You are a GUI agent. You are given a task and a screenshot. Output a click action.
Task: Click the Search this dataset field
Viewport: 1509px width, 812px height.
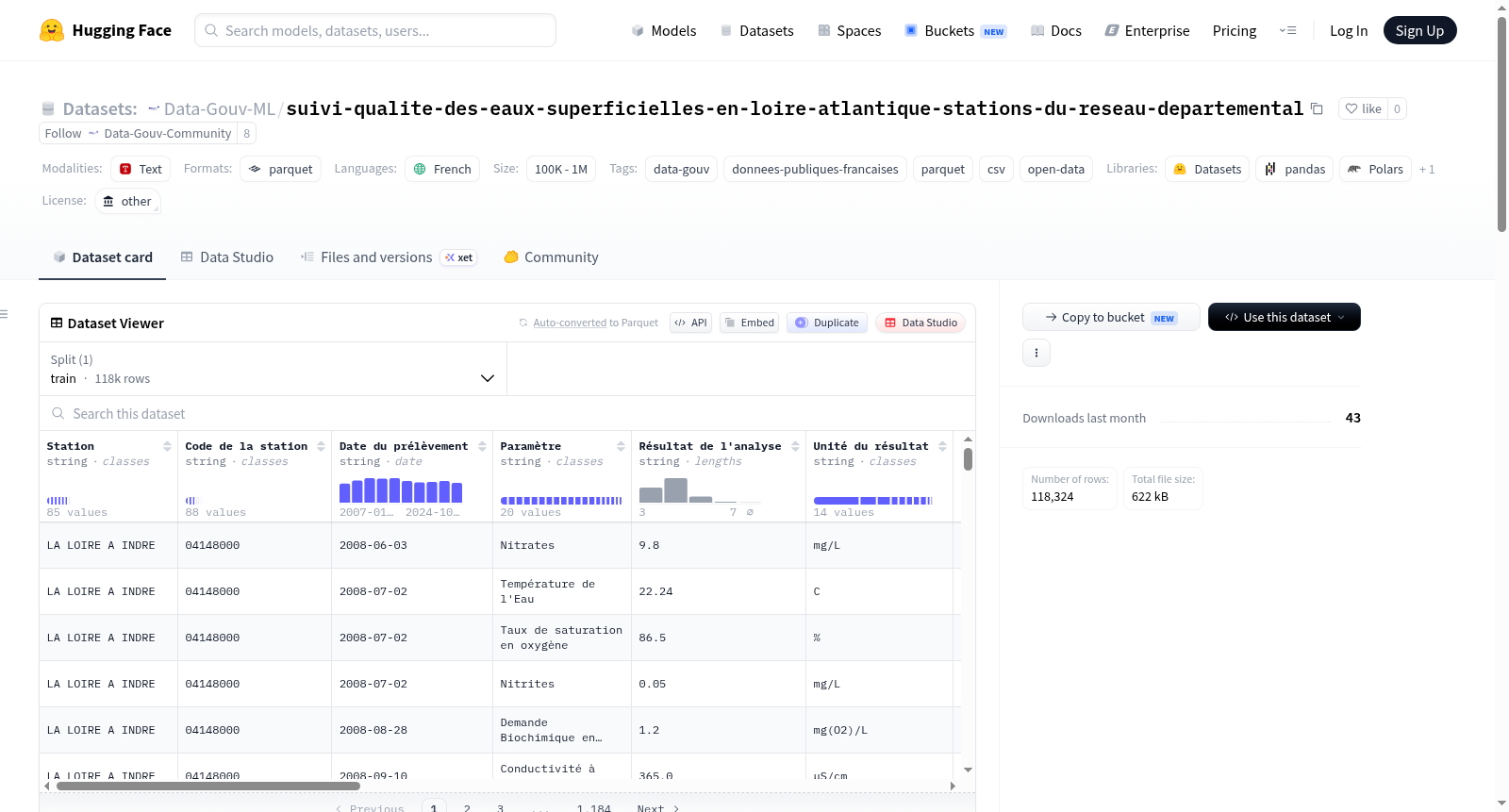507,414
